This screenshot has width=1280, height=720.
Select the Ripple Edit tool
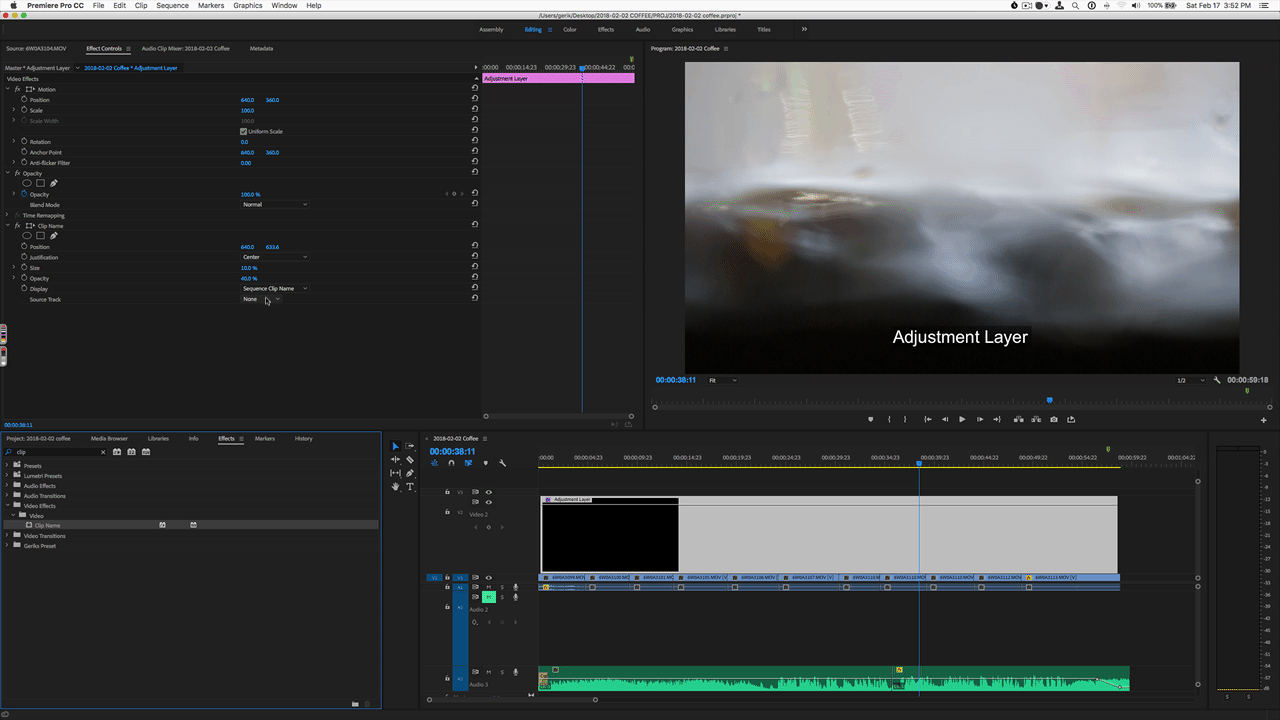(x=395, y=460)
